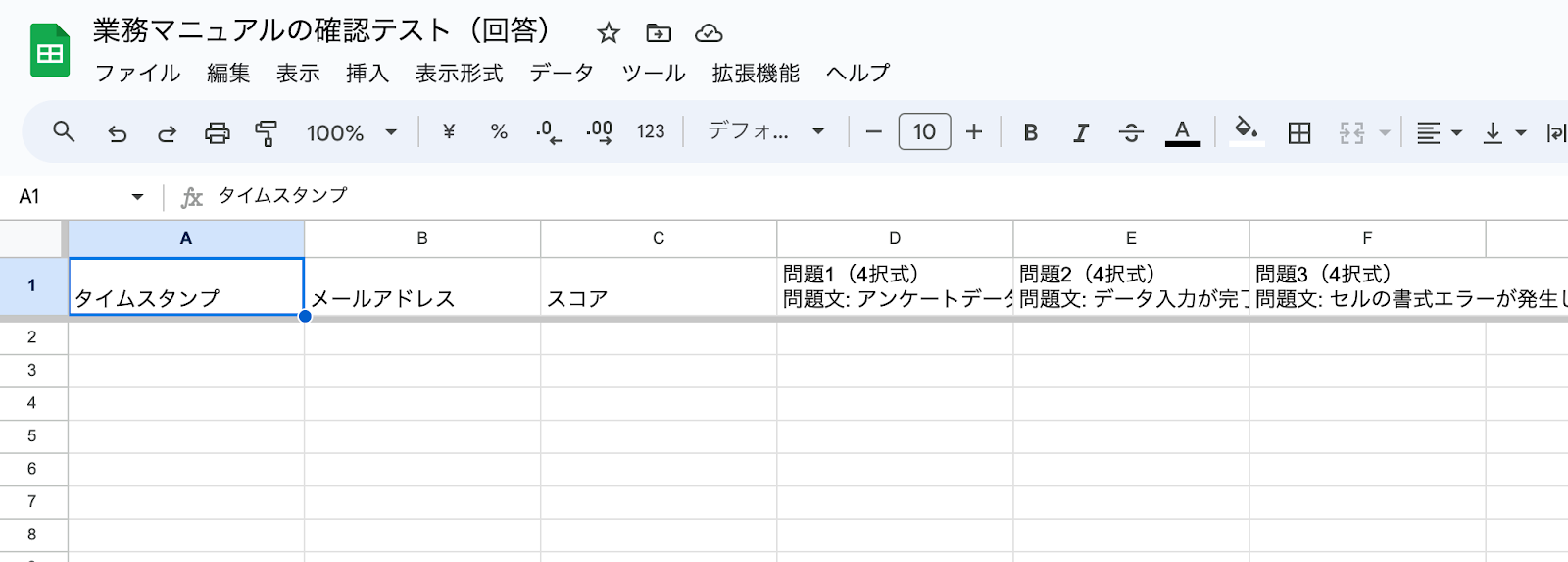Screen dimensions: 1568x562
Task: Open the 拡張機能 menu
Action: pyautogui.click(x=756, y=74)
